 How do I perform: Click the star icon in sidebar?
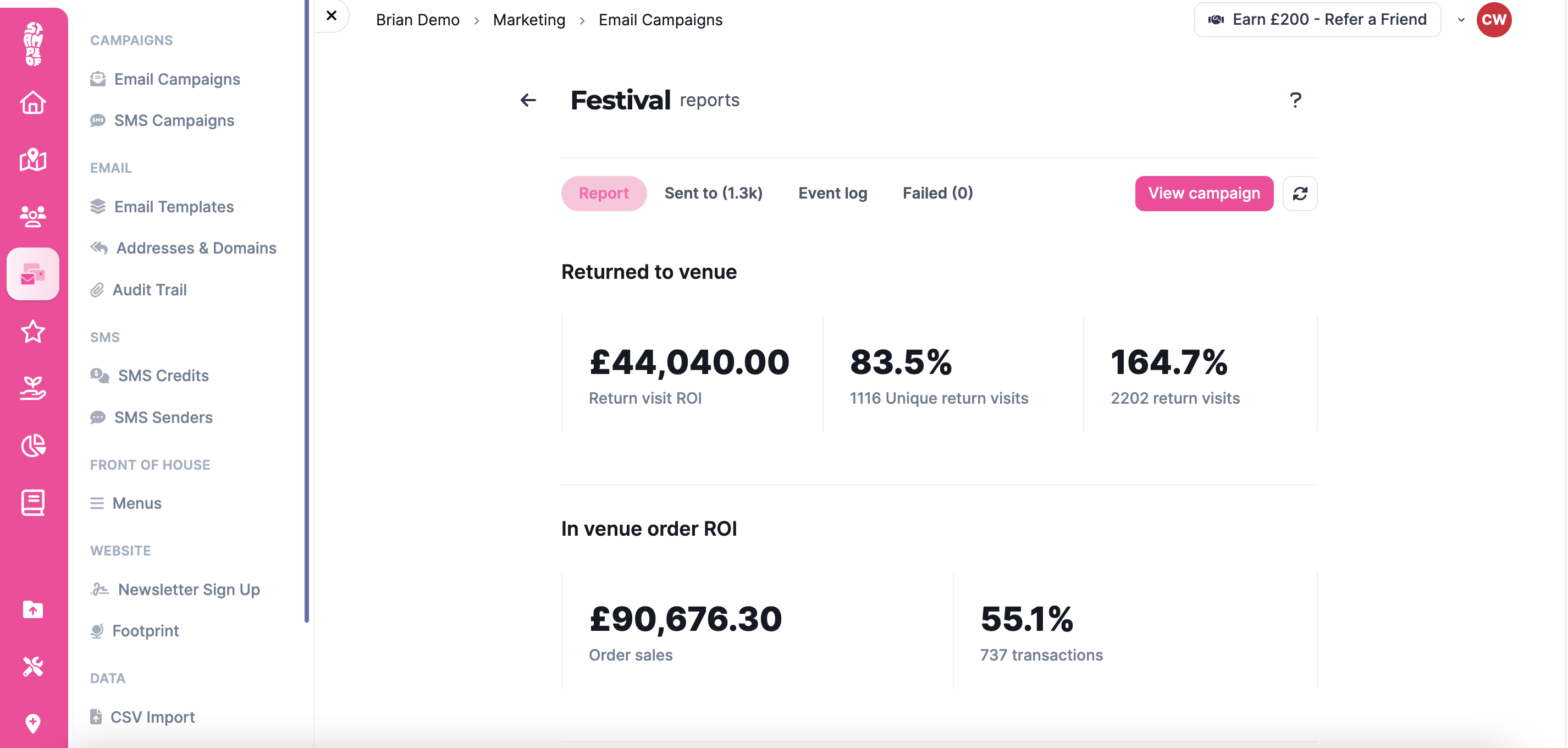tap(33, 331)
